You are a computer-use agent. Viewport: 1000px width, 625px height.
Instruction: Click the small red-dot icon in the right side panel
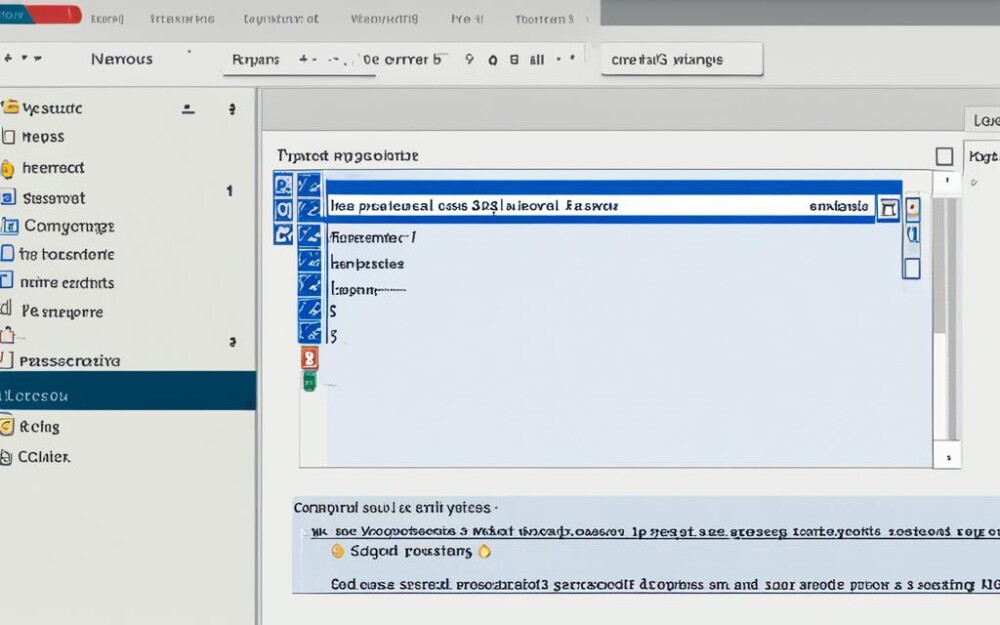point(913,207)
